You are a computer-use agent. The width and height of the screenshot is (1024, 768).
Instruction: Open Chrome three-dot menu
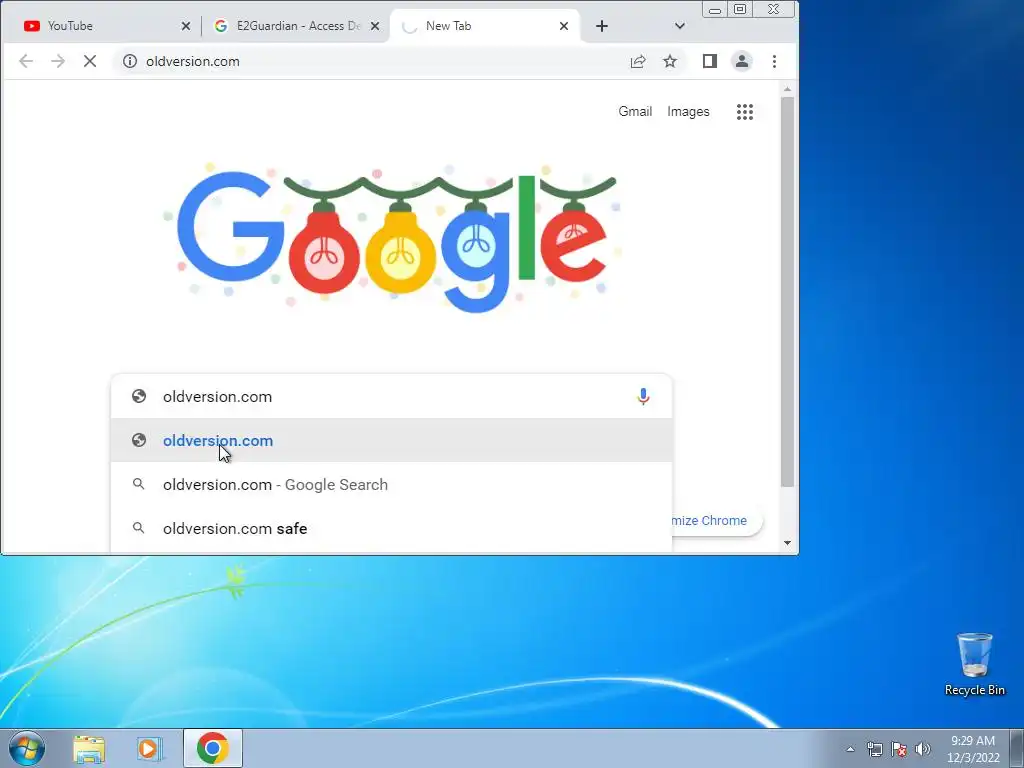[x=774, y=61]
